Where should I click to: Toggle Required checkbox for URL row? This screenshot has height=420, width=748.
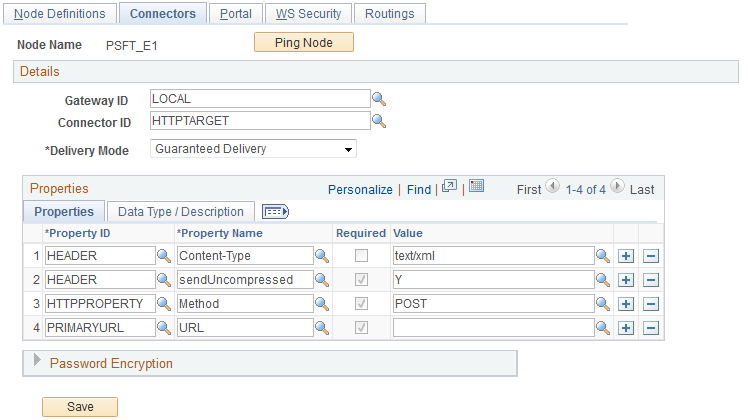[x=362, y=328]
